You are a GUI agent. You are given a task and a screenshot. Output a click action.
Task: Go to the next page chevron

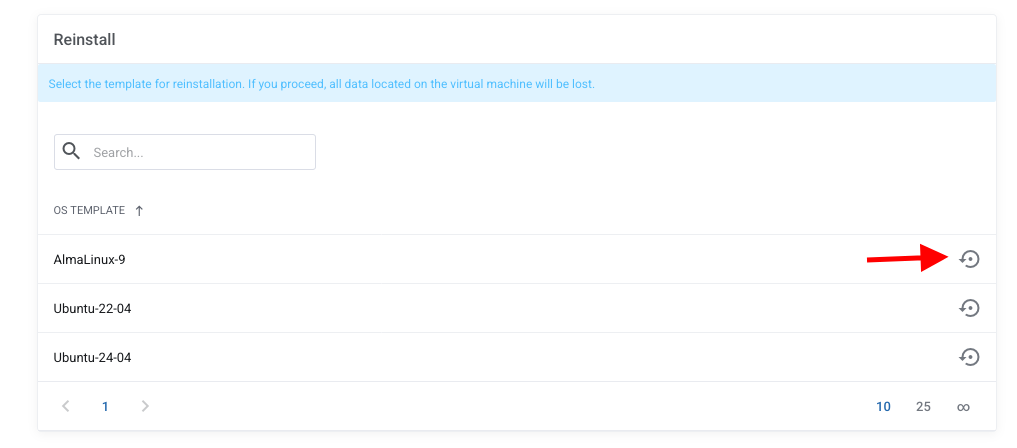[x=145, y=406]
